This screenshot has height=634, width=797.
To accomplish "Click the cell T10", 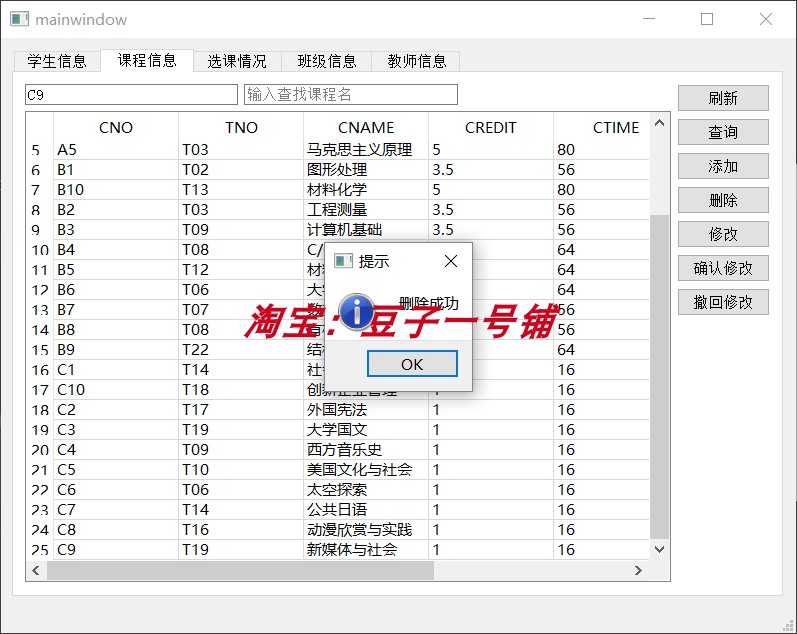I will (241, 470).
